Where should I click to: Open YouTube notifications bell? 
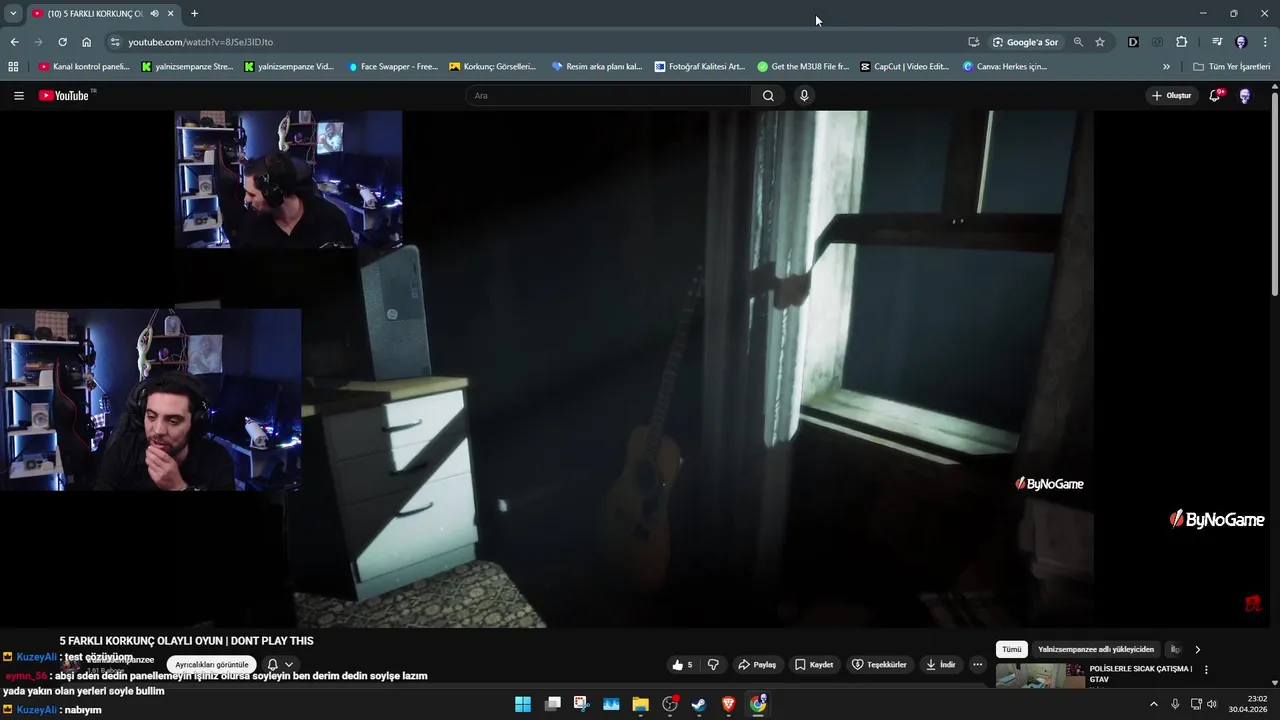pyautogui.click(x=1215, y=96)
